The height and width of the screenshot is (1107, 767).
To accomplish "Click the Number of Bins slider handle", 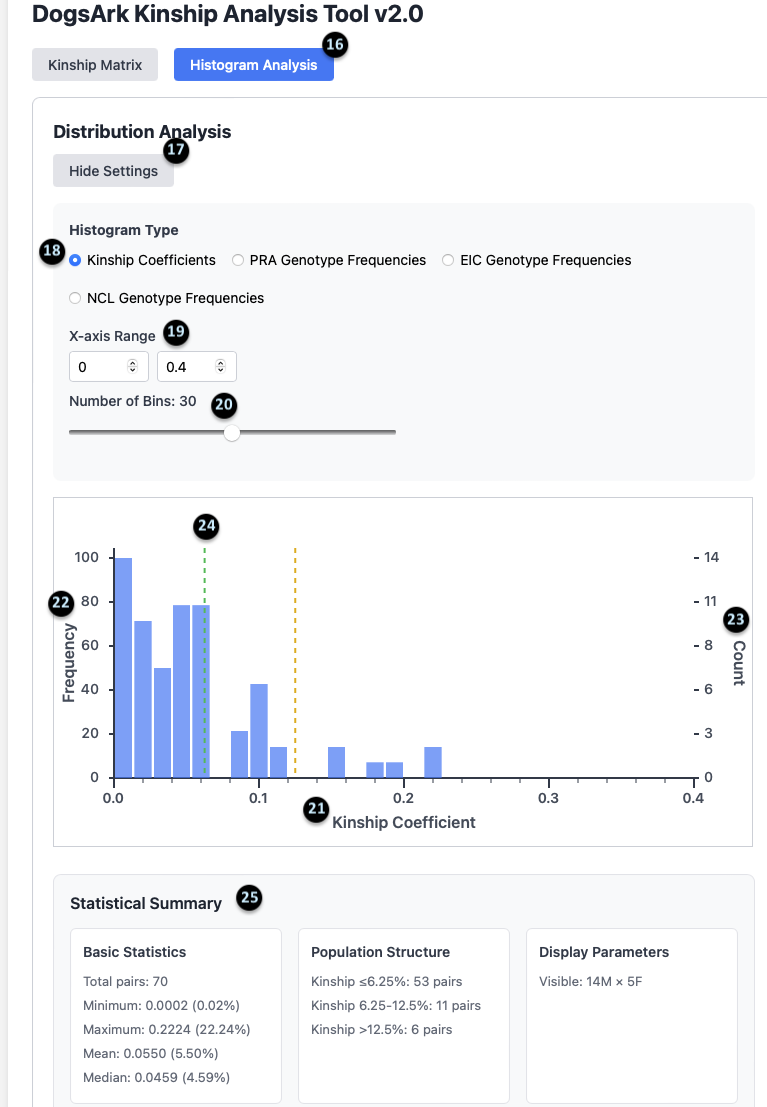I will click(x=232, y=433).
